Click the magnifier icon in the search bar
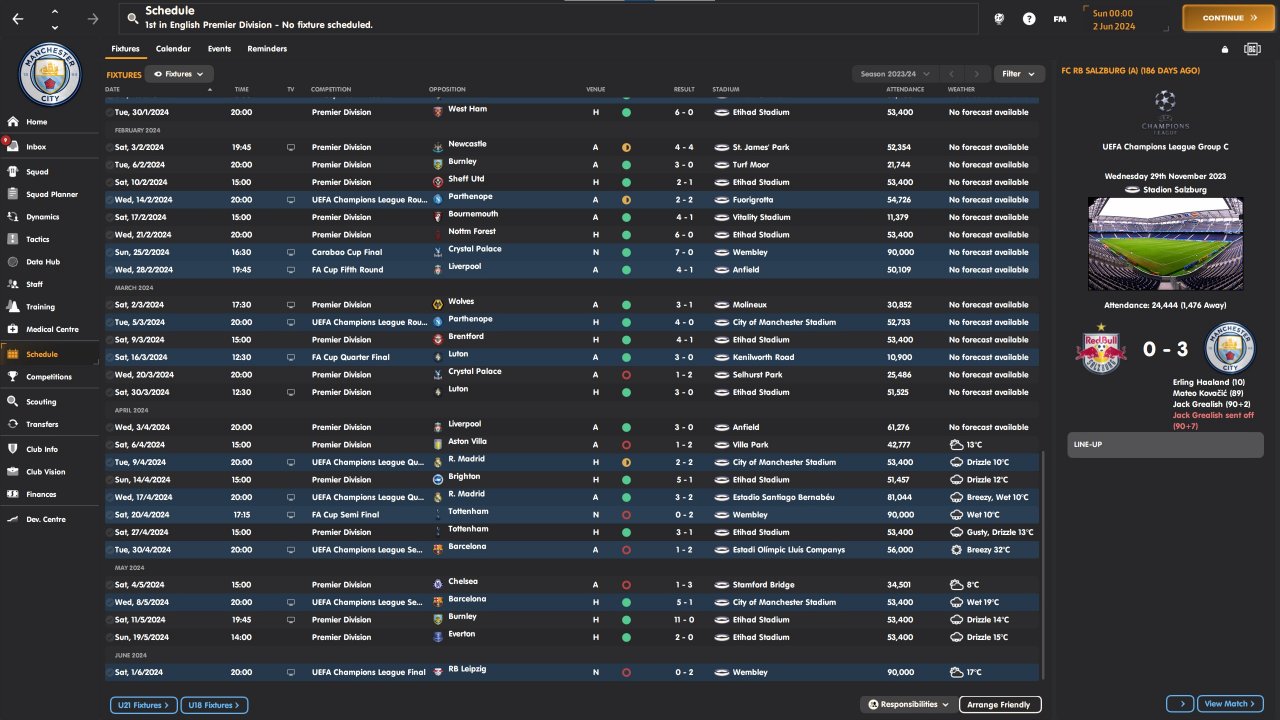This screenshot has width=1280, height=720. 131,17
